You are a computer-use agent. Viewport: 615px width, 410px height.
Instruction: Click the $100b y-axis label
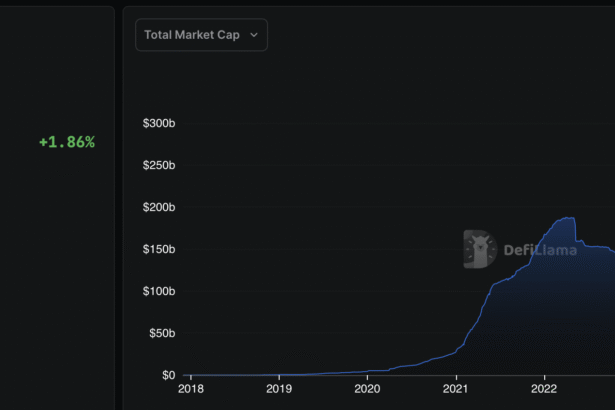coord(160,291)
